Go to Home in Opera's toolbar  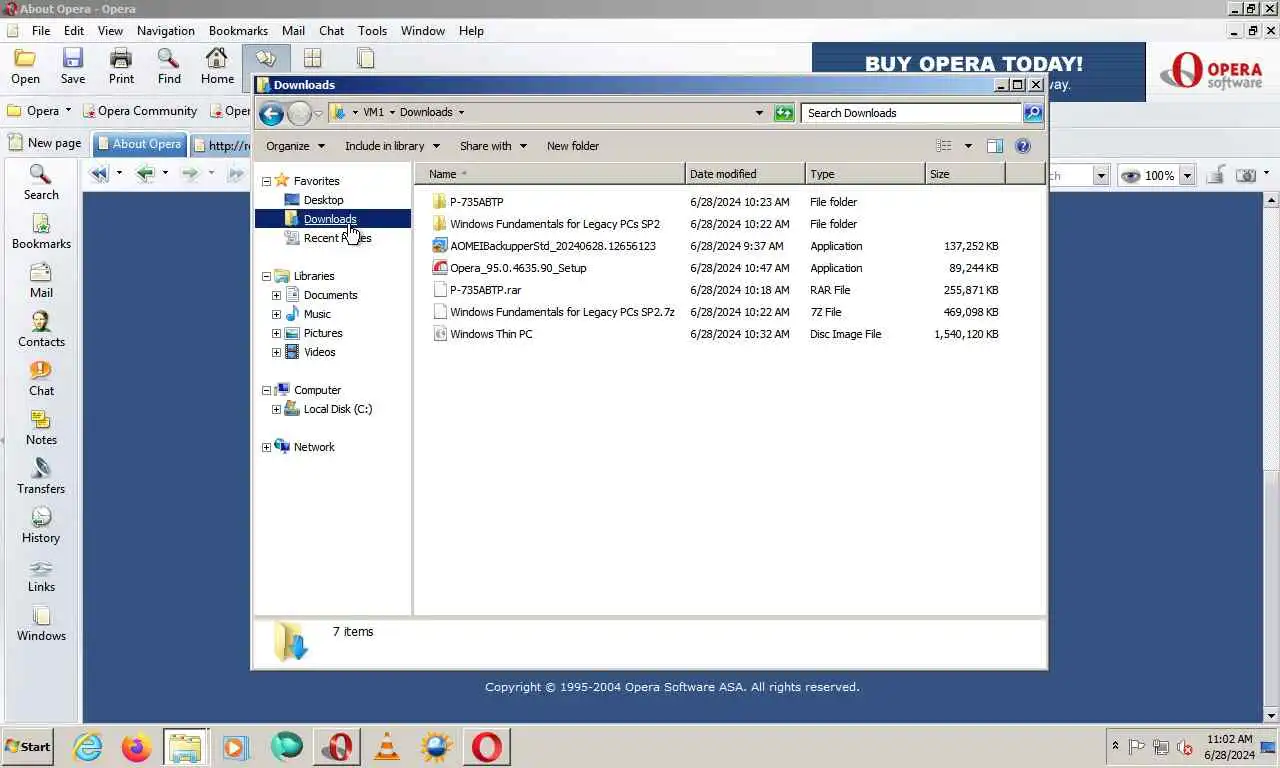(217, 66)
